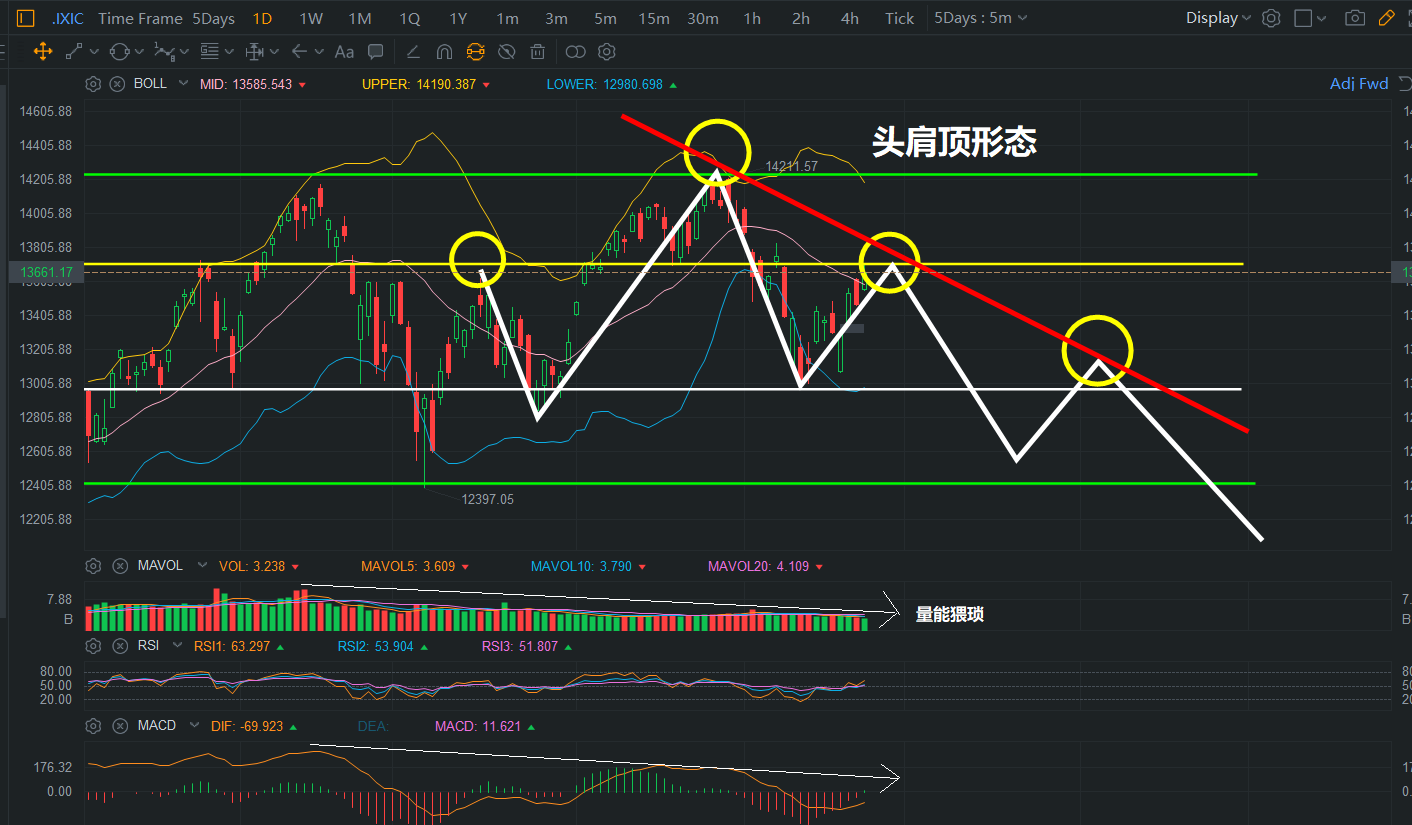Remove the MAVOL indicator

(x=119, y=566)
